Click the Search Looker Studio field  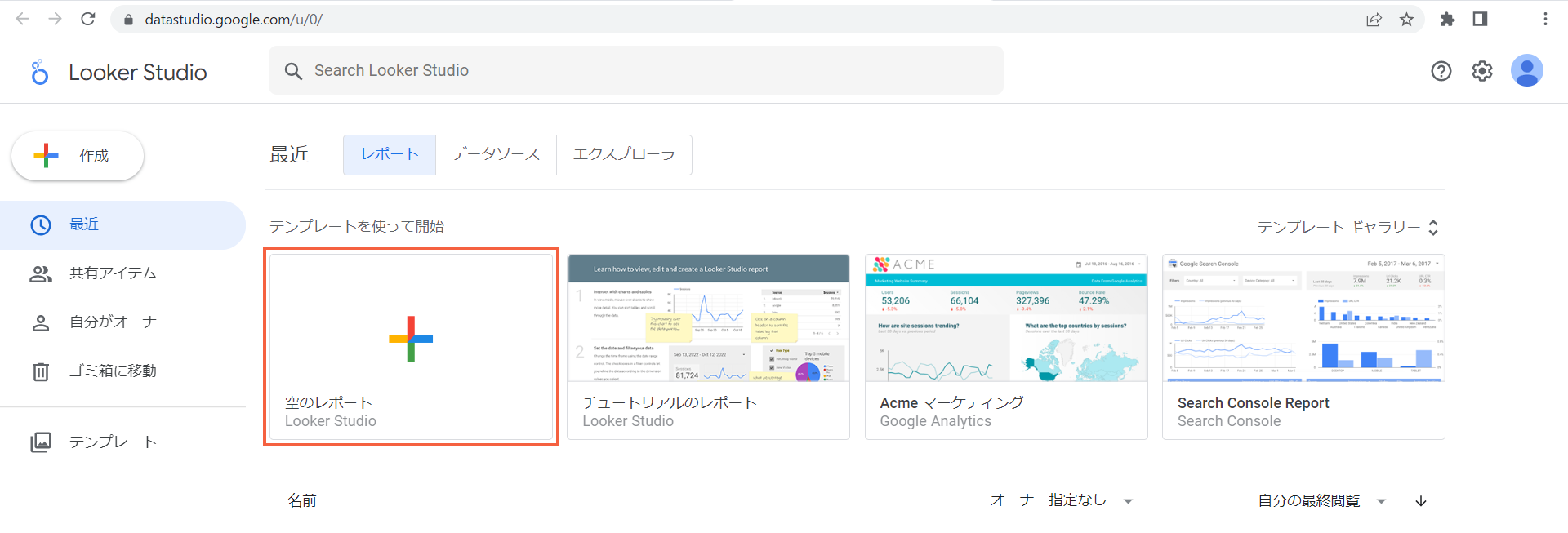[x=635, y=71]
